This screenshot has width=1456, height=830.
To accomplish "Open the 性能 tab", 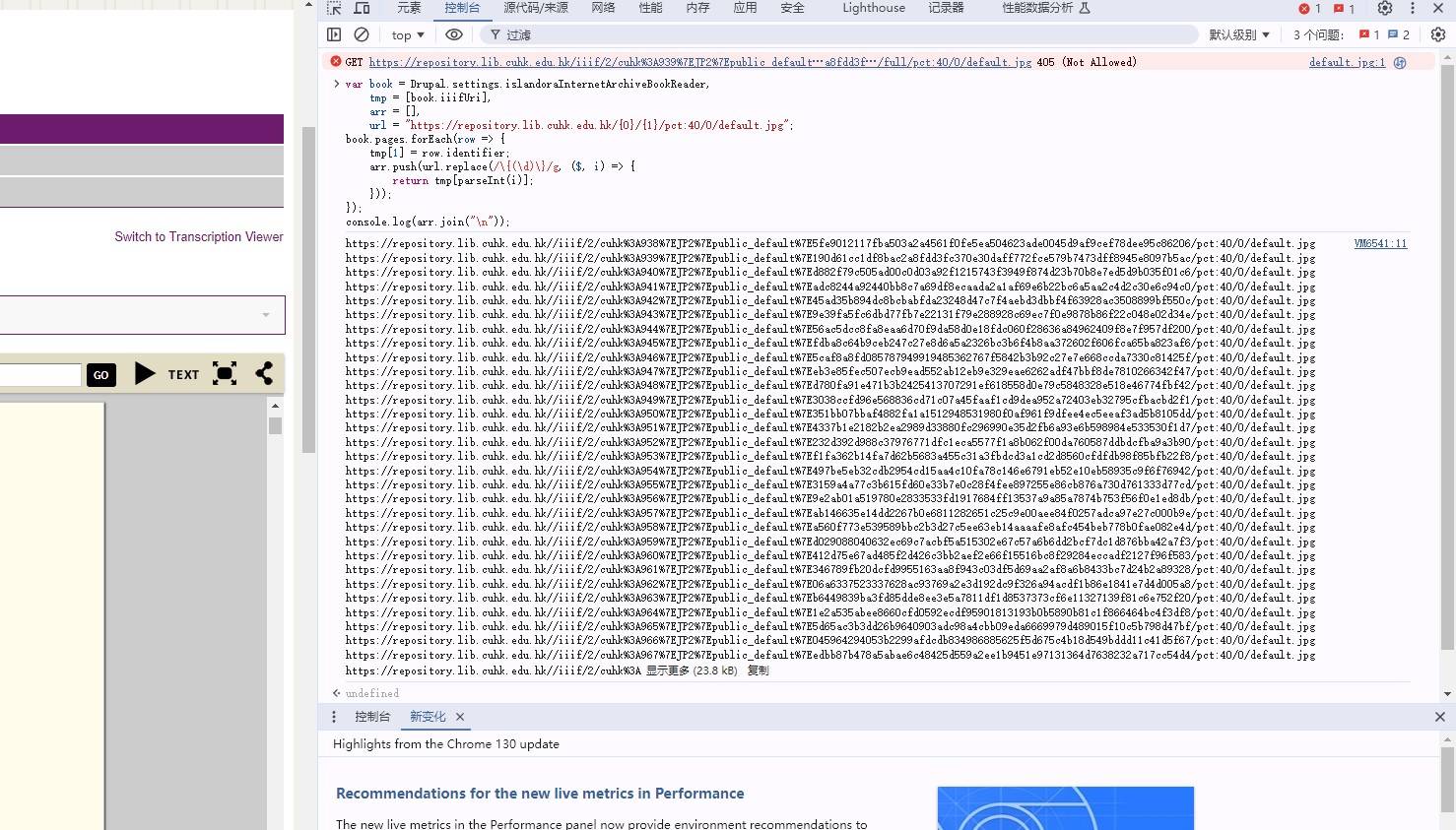I will 650,8.
